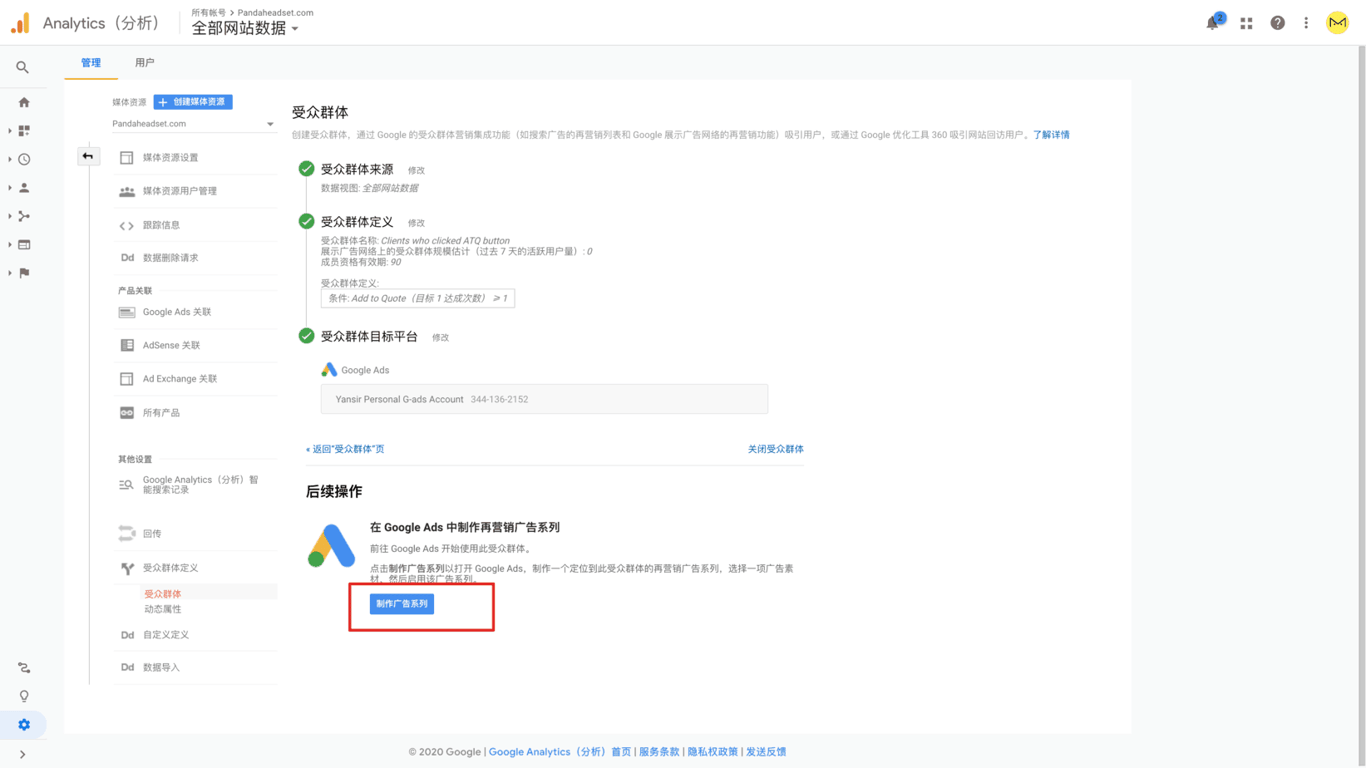Click the 关闭受众群体 link
Viewport: 1366px width, 768px height.
775,449
